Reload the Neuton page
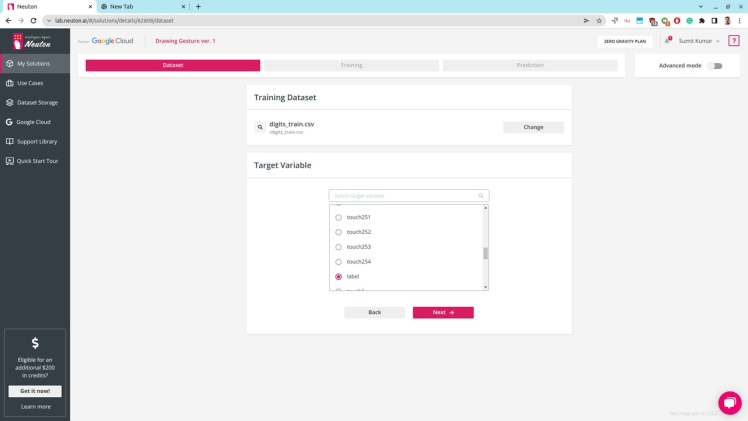 33,21
